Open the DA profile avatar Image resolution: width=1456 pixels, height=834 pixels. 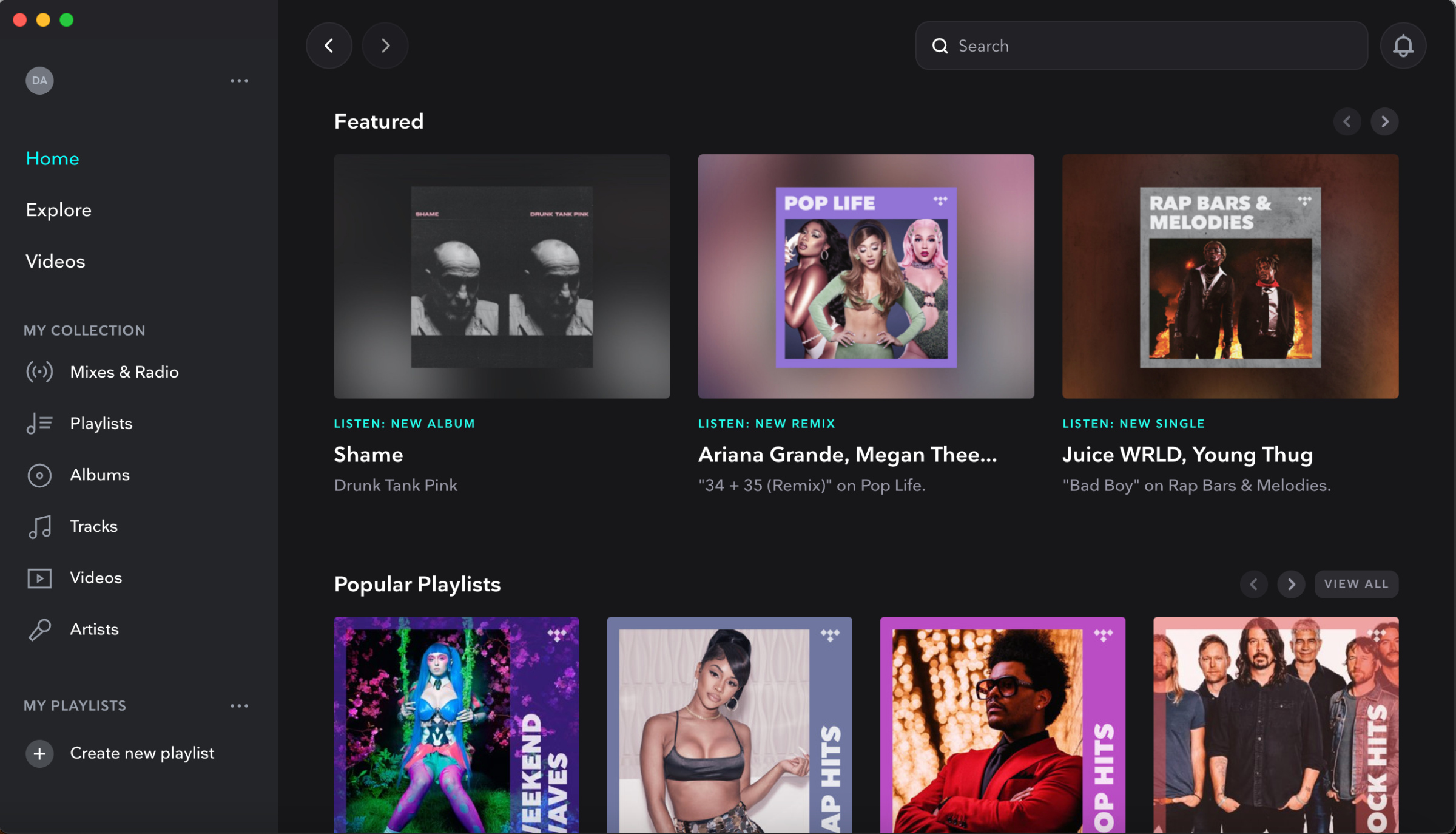pyautogui.click(x=39, y=80)
